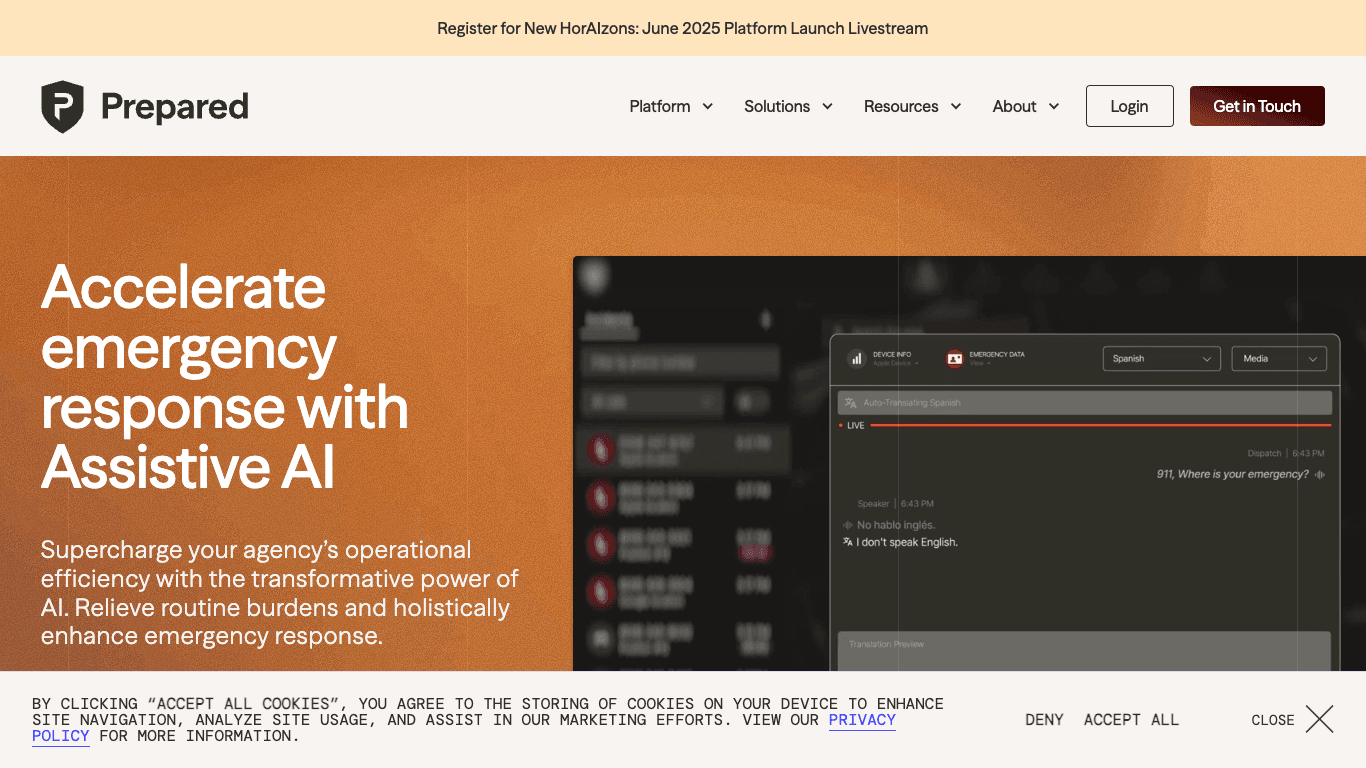The height and width of the screenshot is (768, 1366).
Task: Click the 'Speaker | 6:43 PM' timestamp
Action: 896,504
